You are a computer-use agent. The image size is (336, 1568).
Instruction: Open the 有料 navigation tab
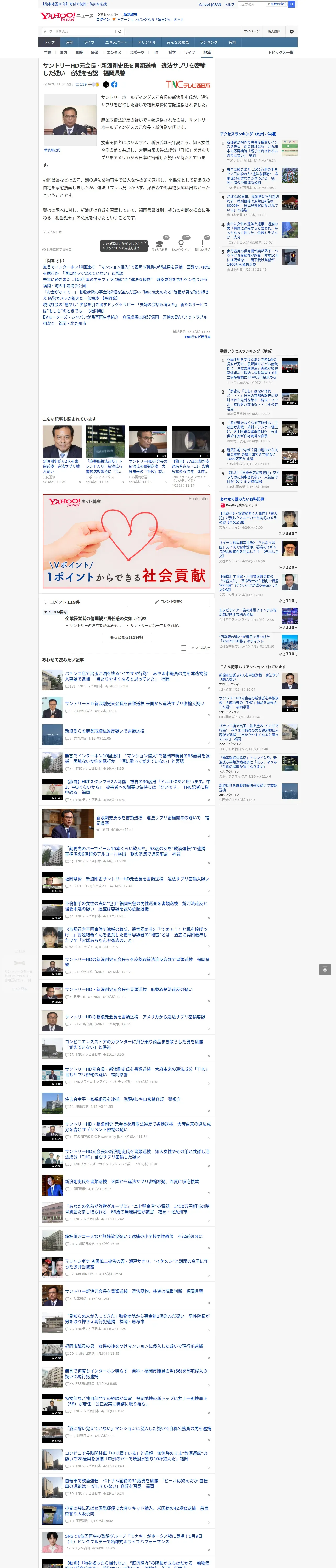point(232,43)
